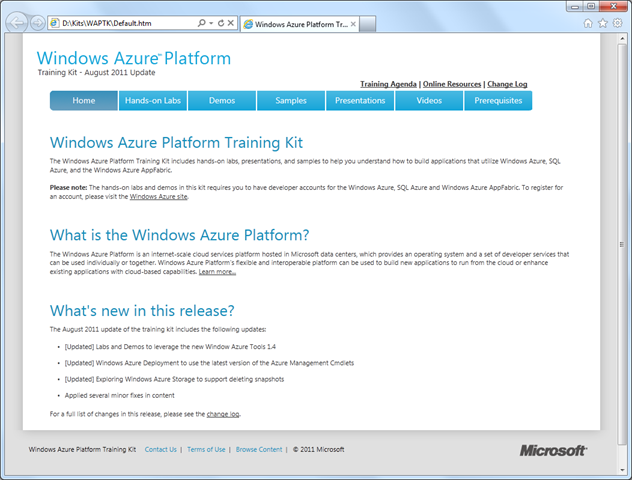Image resolution: width=632 pixels, height=480 pixels.
Task: Open the Terms of Use footer link
Action: pyautogui.click(x=206, y=449)
